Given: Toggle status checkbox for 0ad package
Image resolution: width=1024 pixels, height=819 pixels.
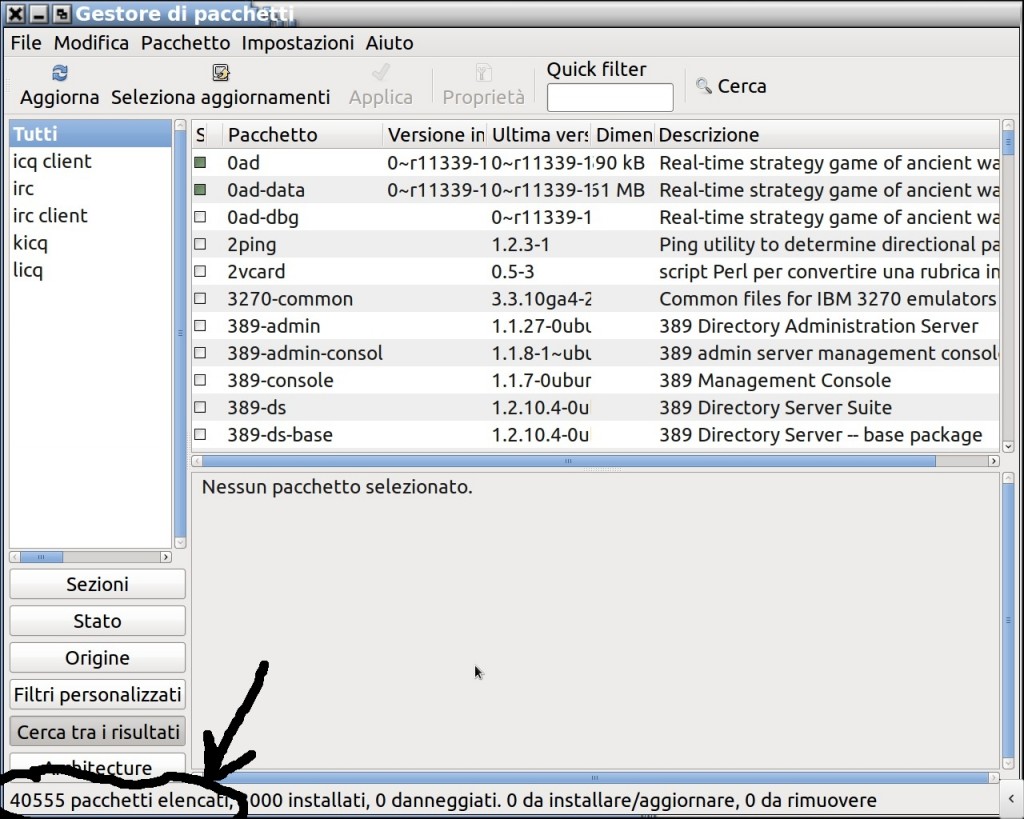Looking at the screenshot, I should click(200, 162).
